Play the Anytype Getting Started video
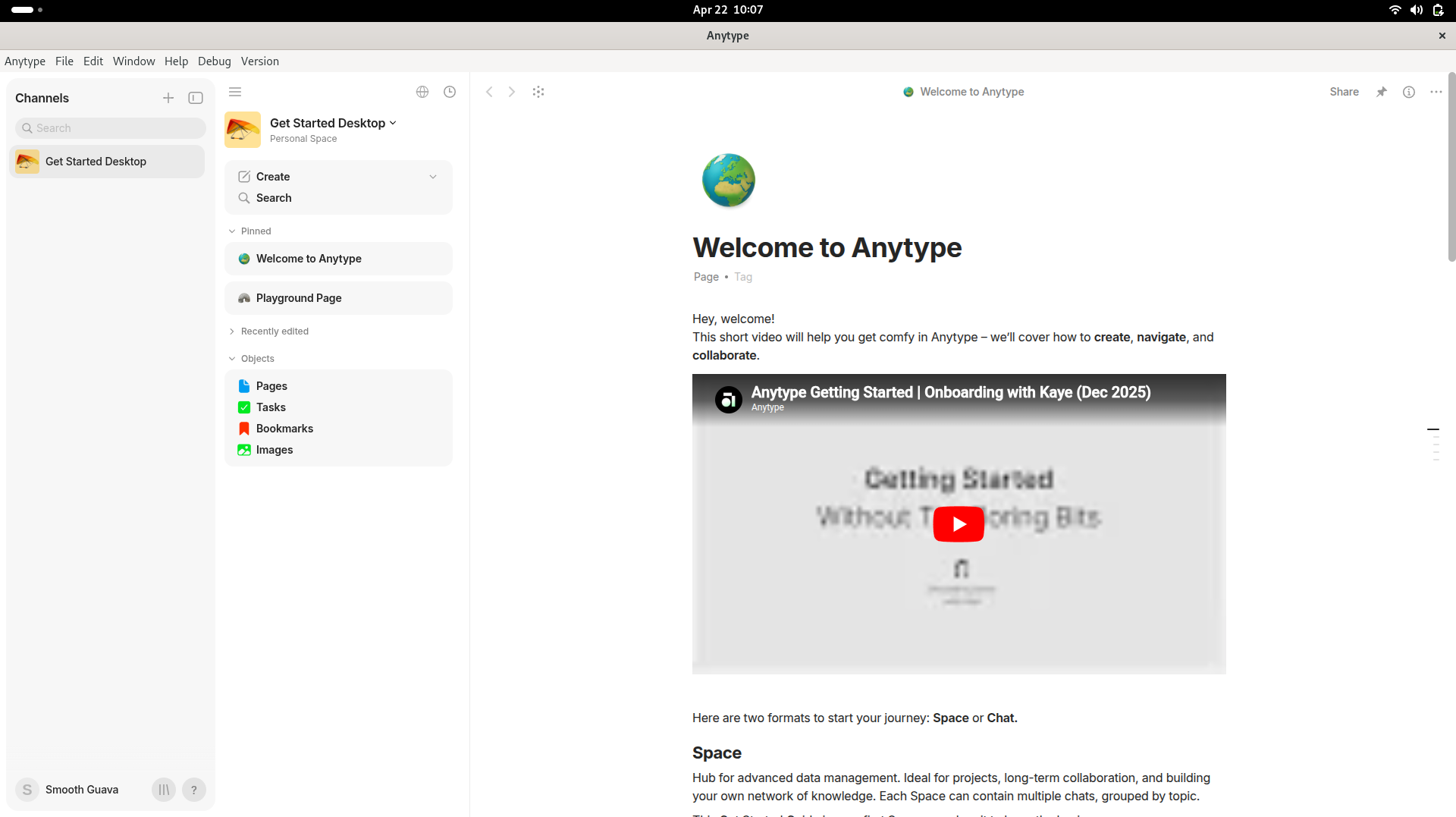The height and width of the screenshot is (817, 1456). click(x=959, y=524)
